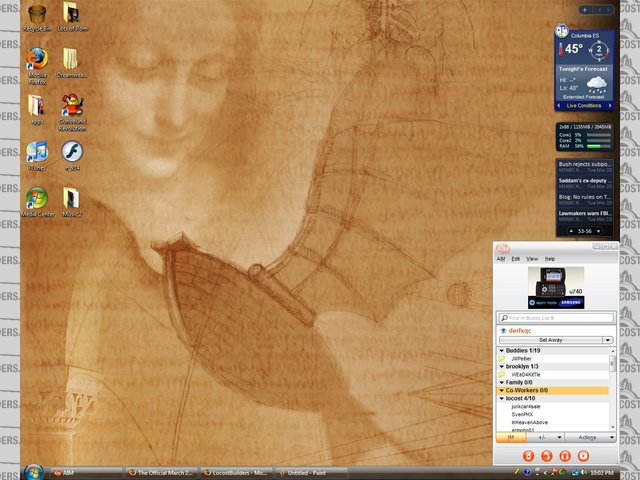Collapse the brooklyn buddy group
This screenshot has height=480, width=640.
[x=502, y=367]
